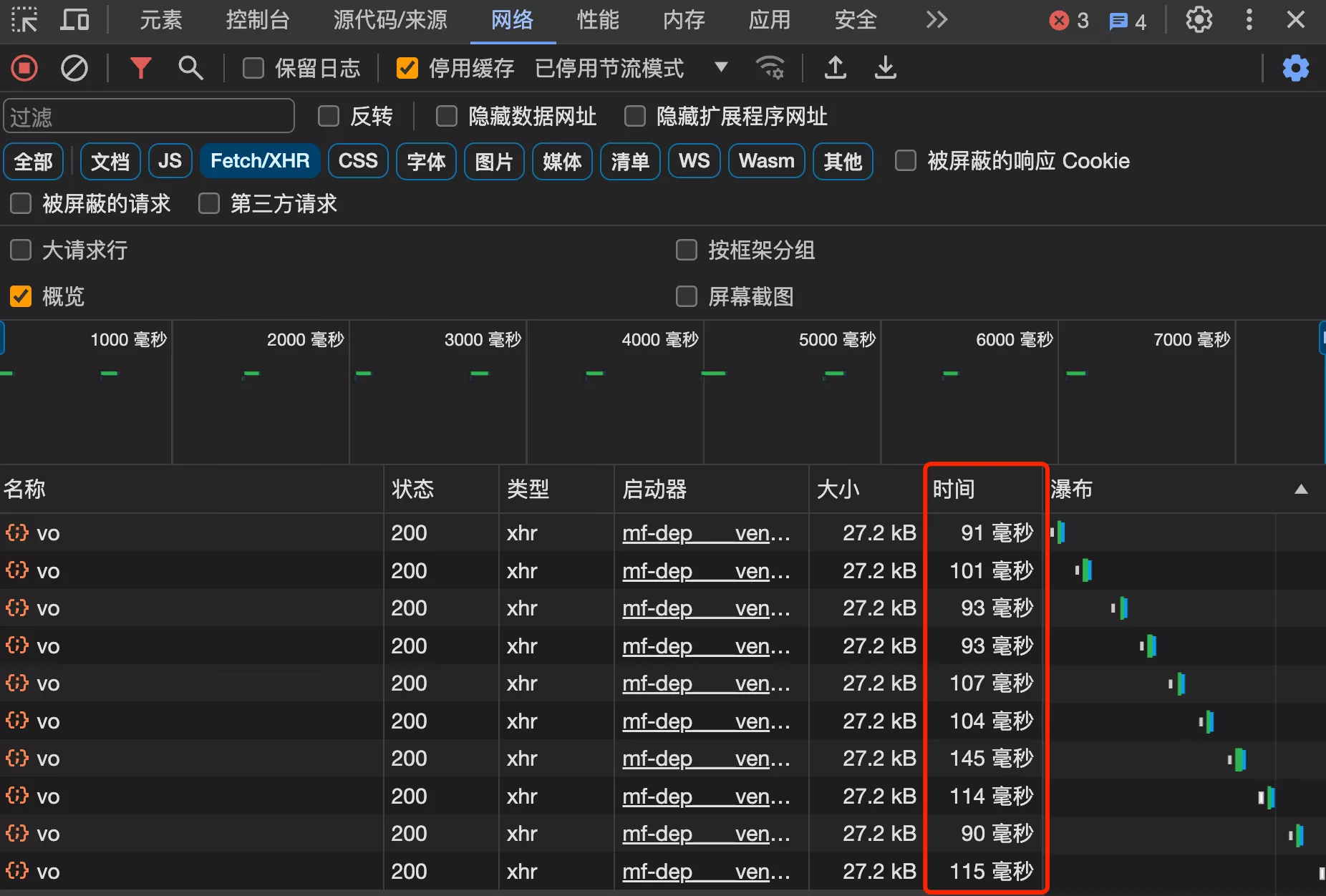This screenshot has width=1326, height=896.
Task: Click the 过滤 input field
Action: tap(149, 117)
